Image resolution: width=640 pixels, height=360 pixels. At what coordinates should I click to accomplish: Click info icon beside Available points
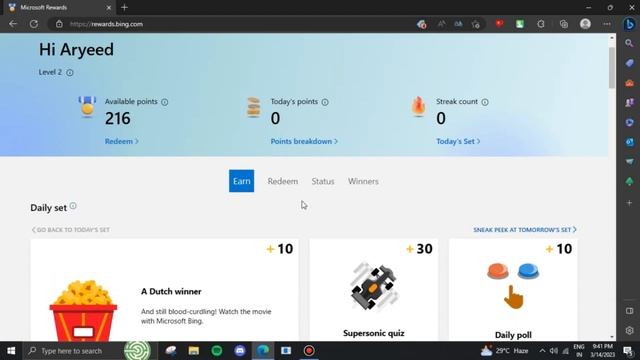pos(164,102)
